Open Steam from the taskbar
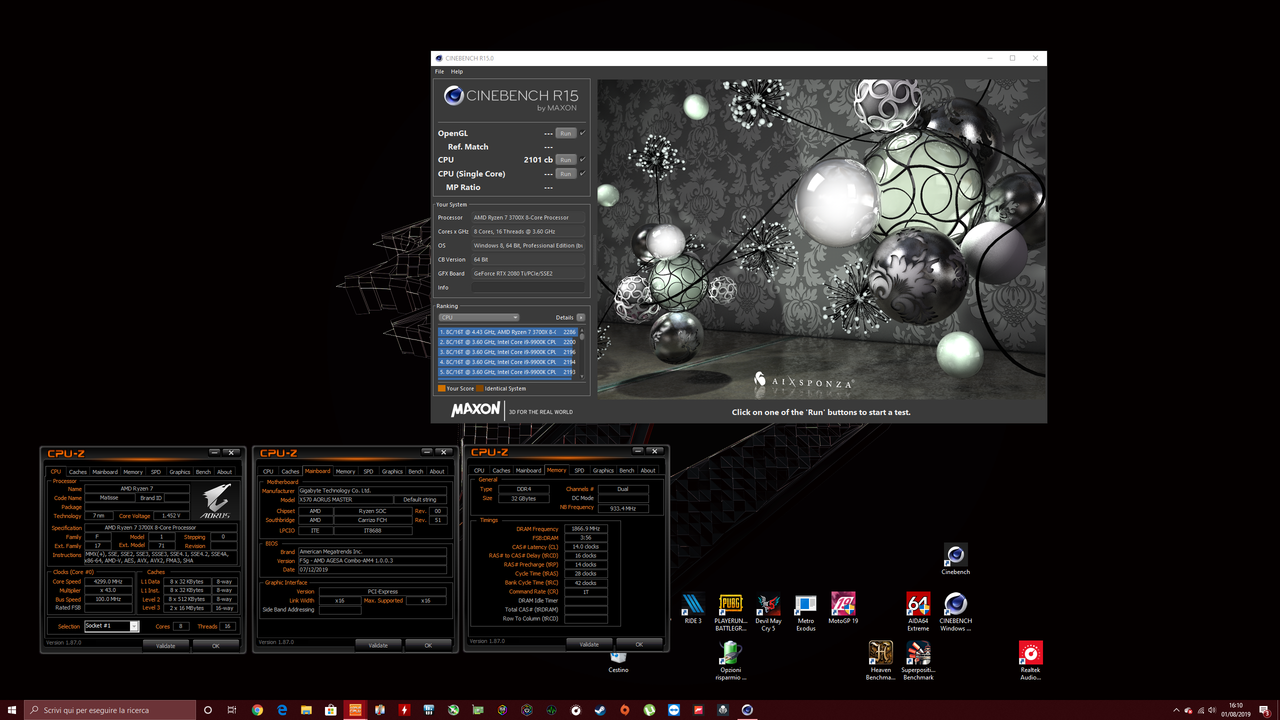The height and width of the screenshot is (720, 1280). [x=600, y=710]
